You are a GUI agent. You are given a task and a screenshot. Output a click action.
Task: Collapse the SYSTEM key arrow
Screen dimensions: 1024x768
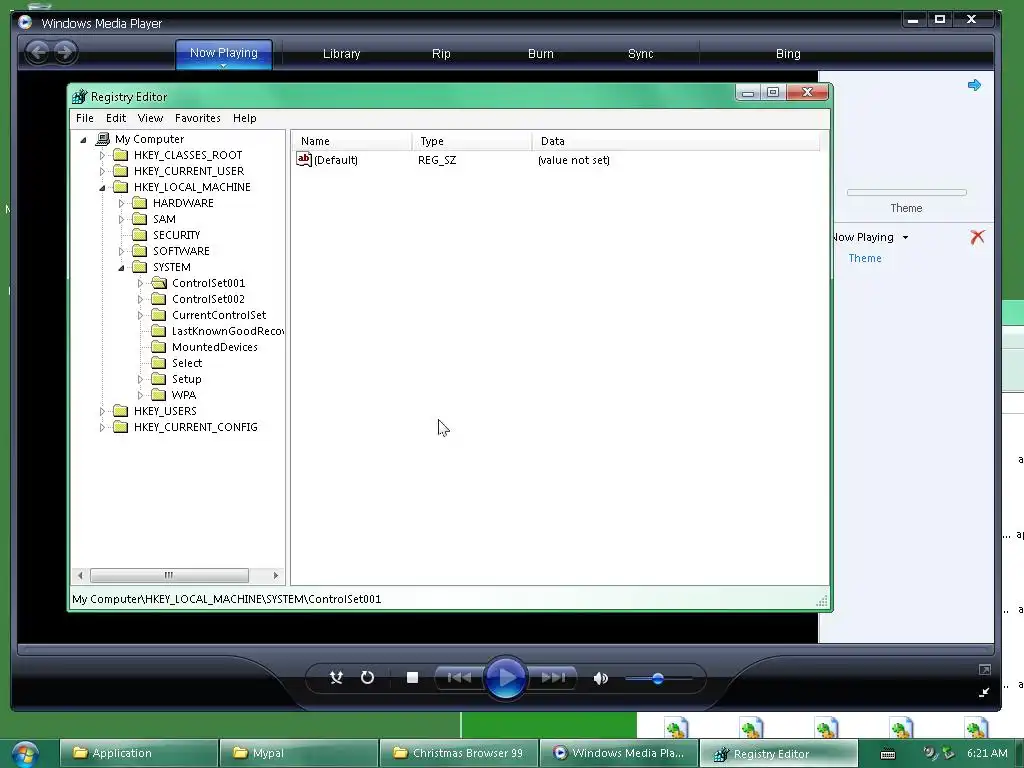click(x=121, y=268)
